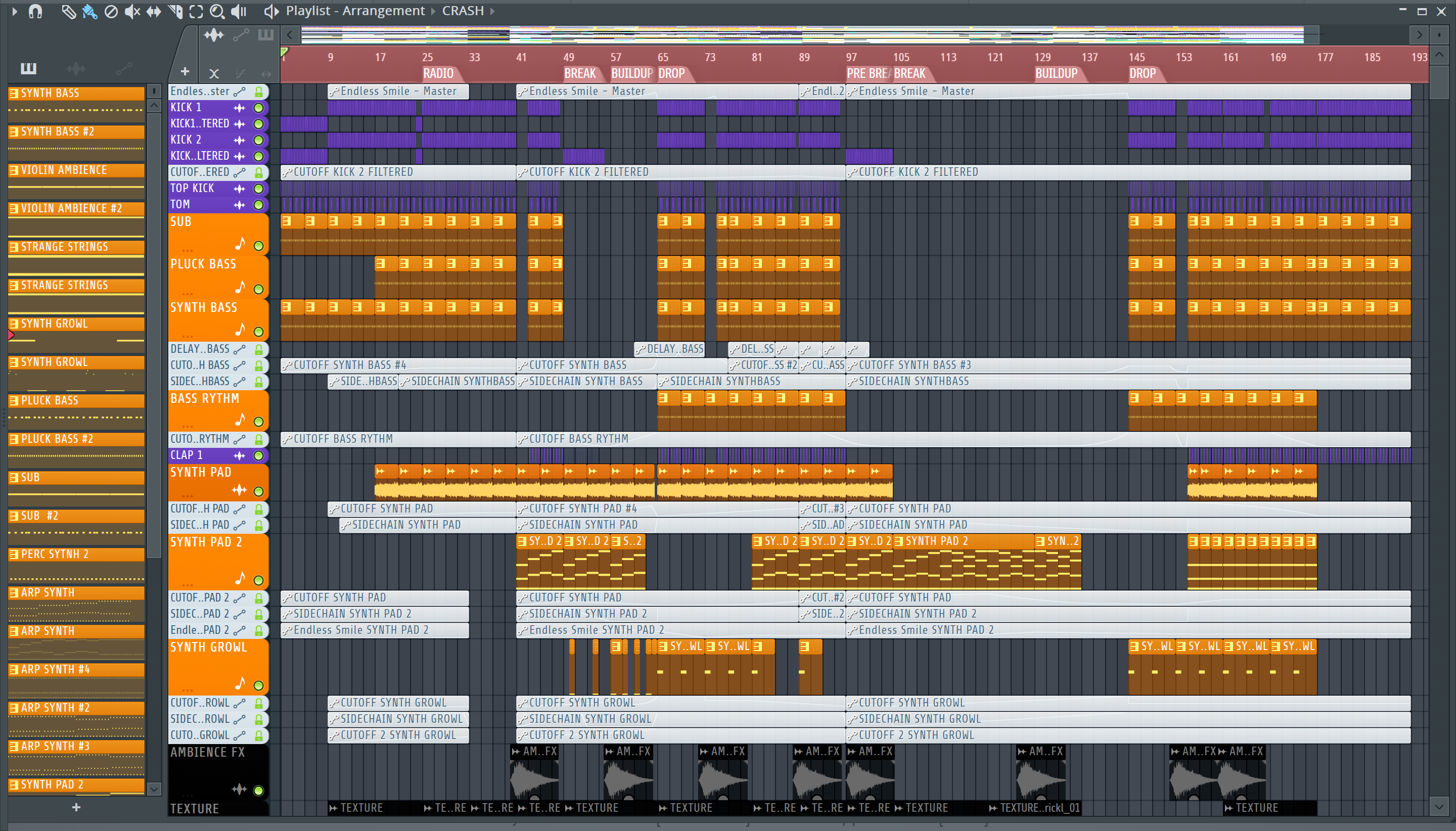Toggle the SUB track mute light
Image resolution: width=1456 pixels, height=831 pixels.
258,246
